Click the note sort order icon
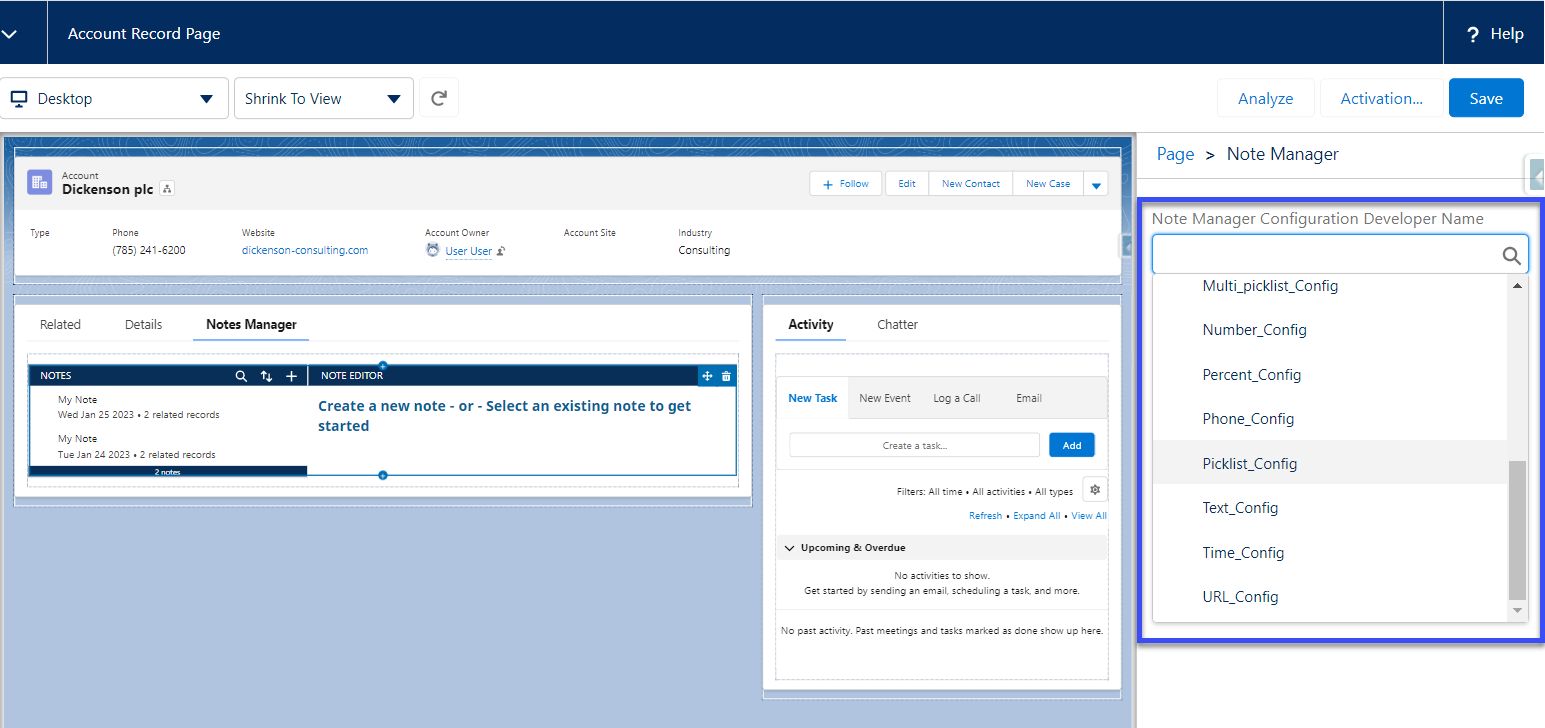1545x728 pixels. [266, 375]
